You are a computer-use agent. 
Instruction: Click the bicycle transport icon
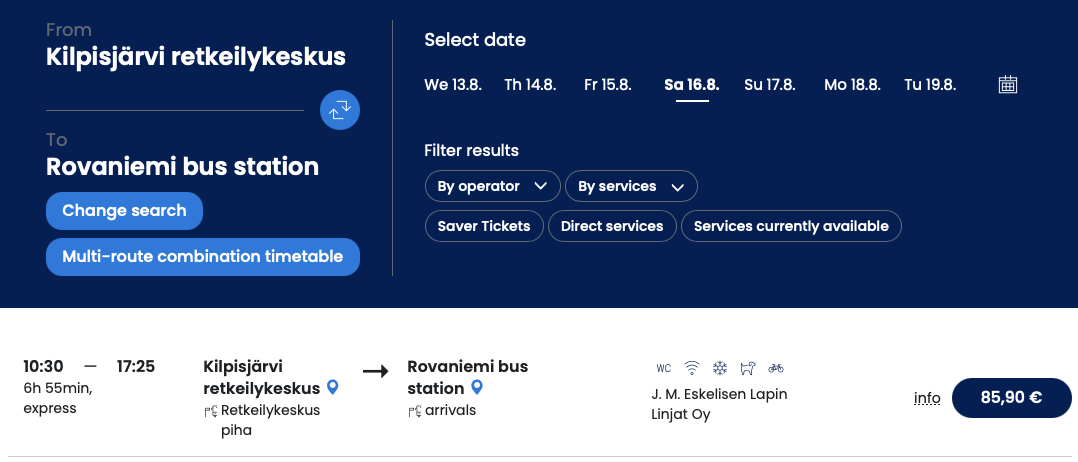pos(776,368)
